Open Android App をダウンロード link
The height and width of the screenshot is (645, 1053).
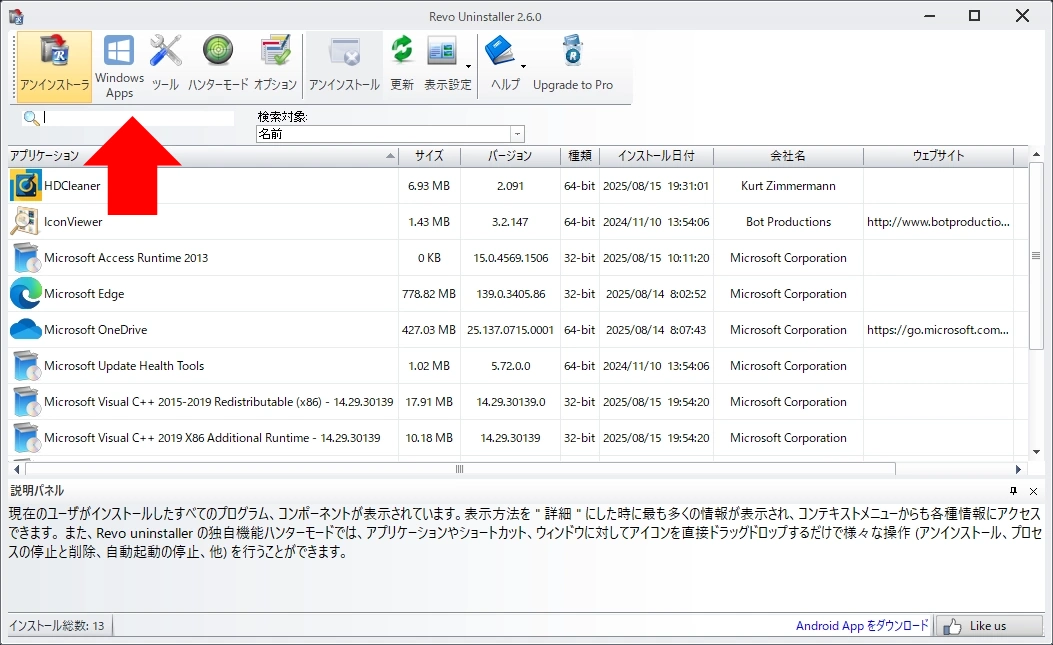(862, 626)
